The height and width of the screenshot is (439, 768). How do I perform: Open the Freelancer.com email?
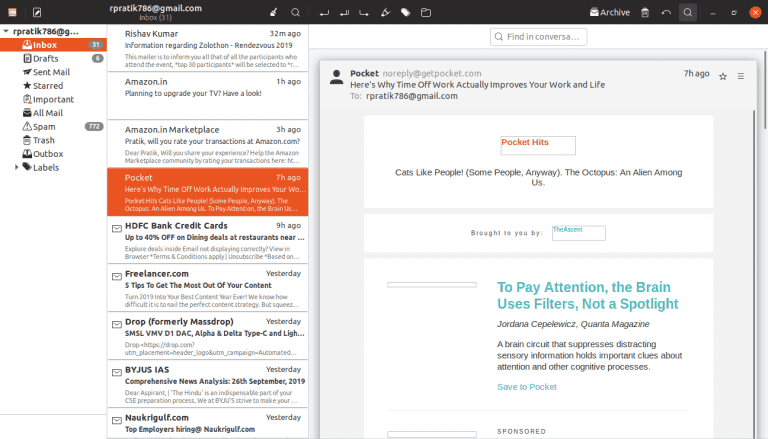point(208,288)
